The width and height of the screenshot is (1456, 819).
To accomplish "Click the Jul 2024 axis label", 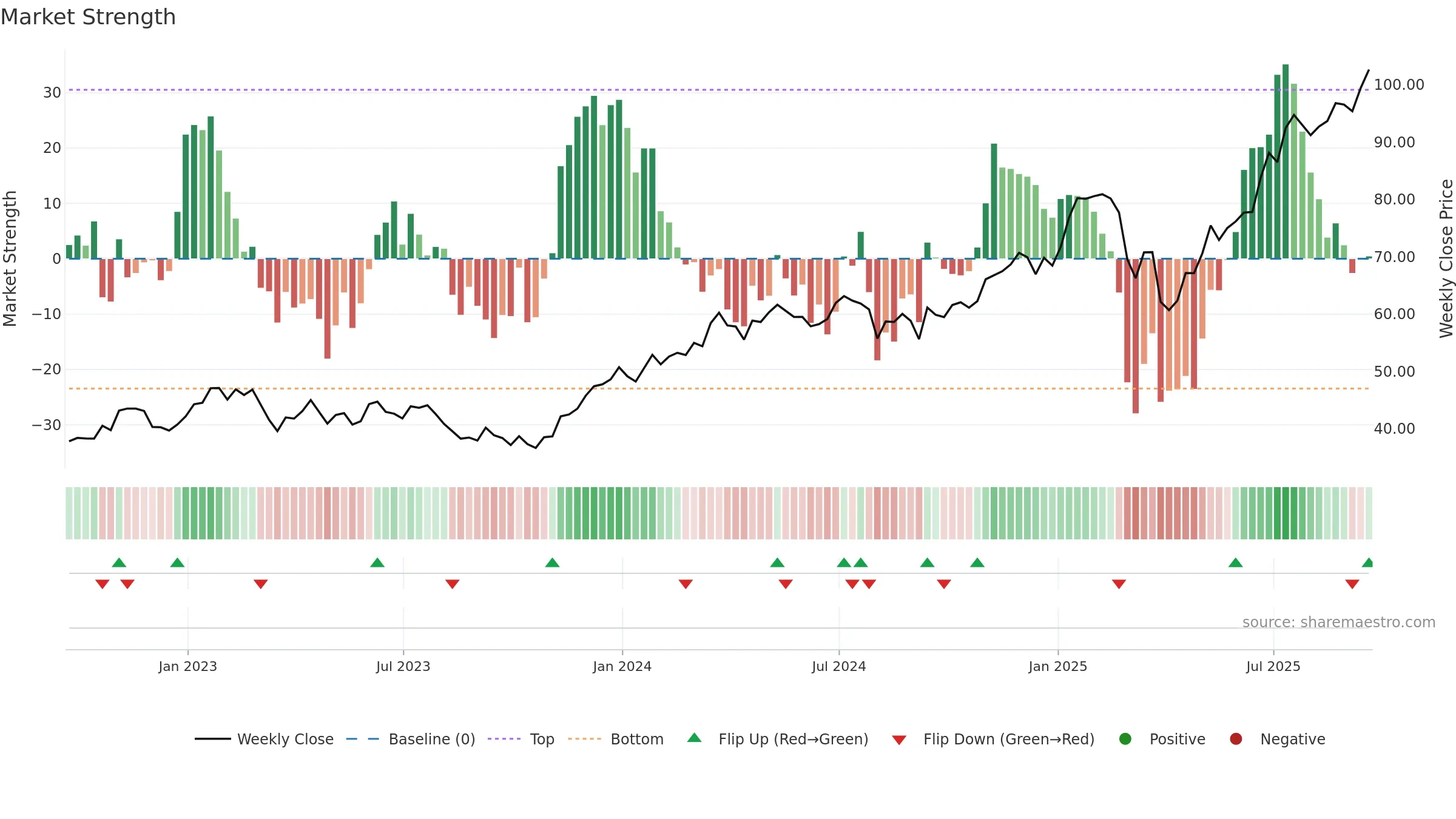I will tap(839, 666).
